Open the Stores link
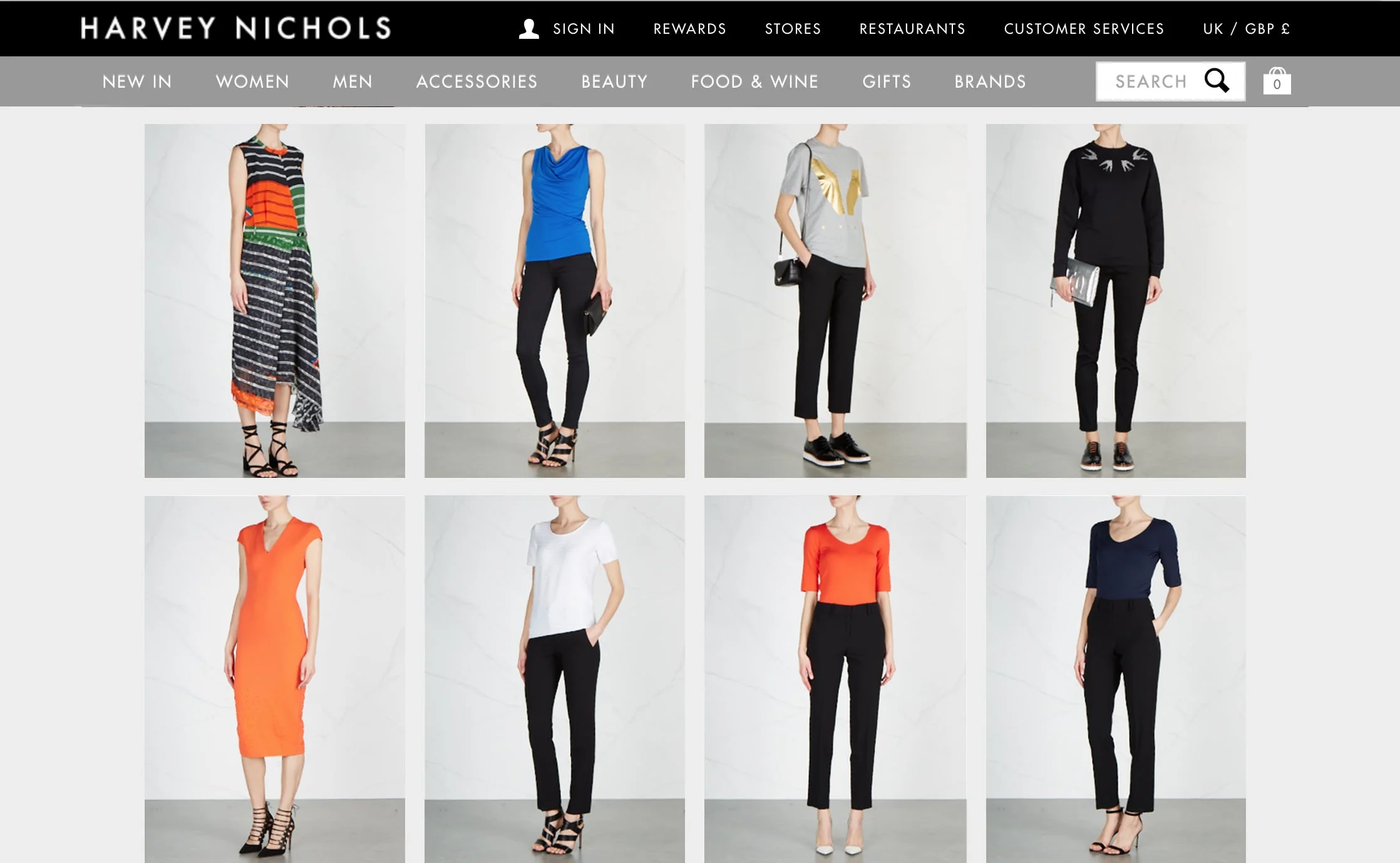The height and width of the screenshot is (863, 1400). 793,29
